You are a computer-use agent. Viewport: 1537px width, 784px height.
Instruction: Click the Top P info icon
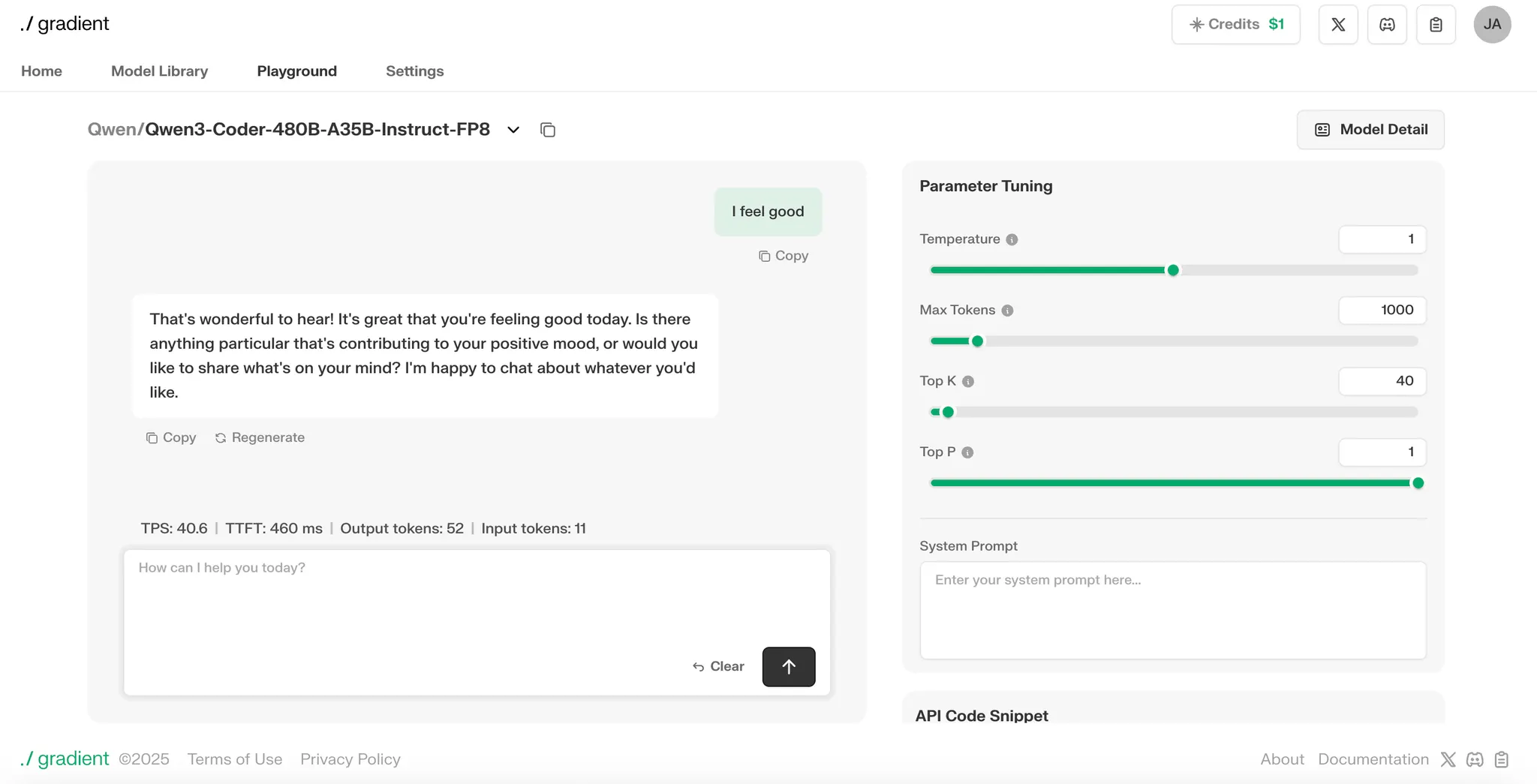pyautogui.click(x=967, y=452)
